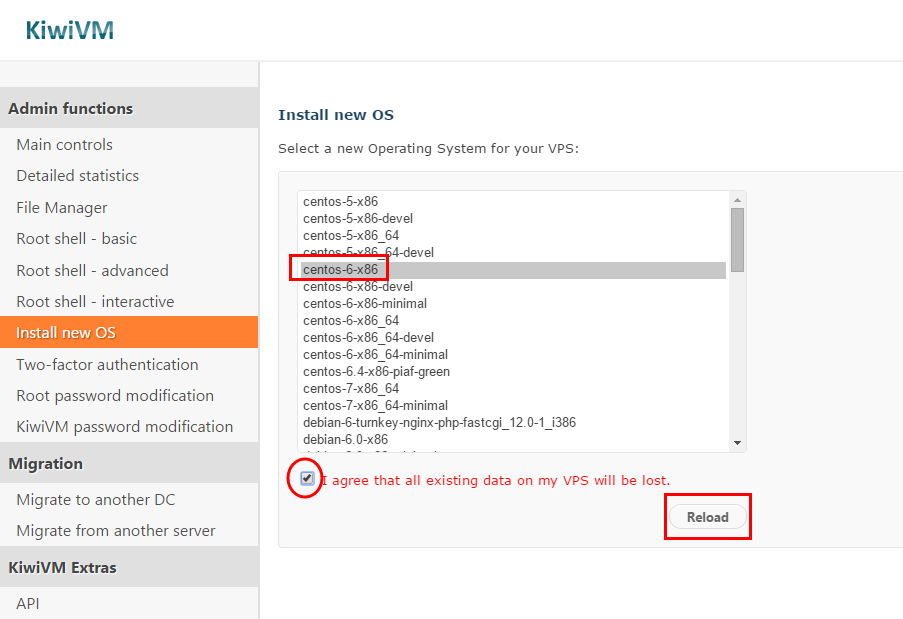903x619 pixels.
Task: Click the KiwiVM logo
Action: coord(70,31)
